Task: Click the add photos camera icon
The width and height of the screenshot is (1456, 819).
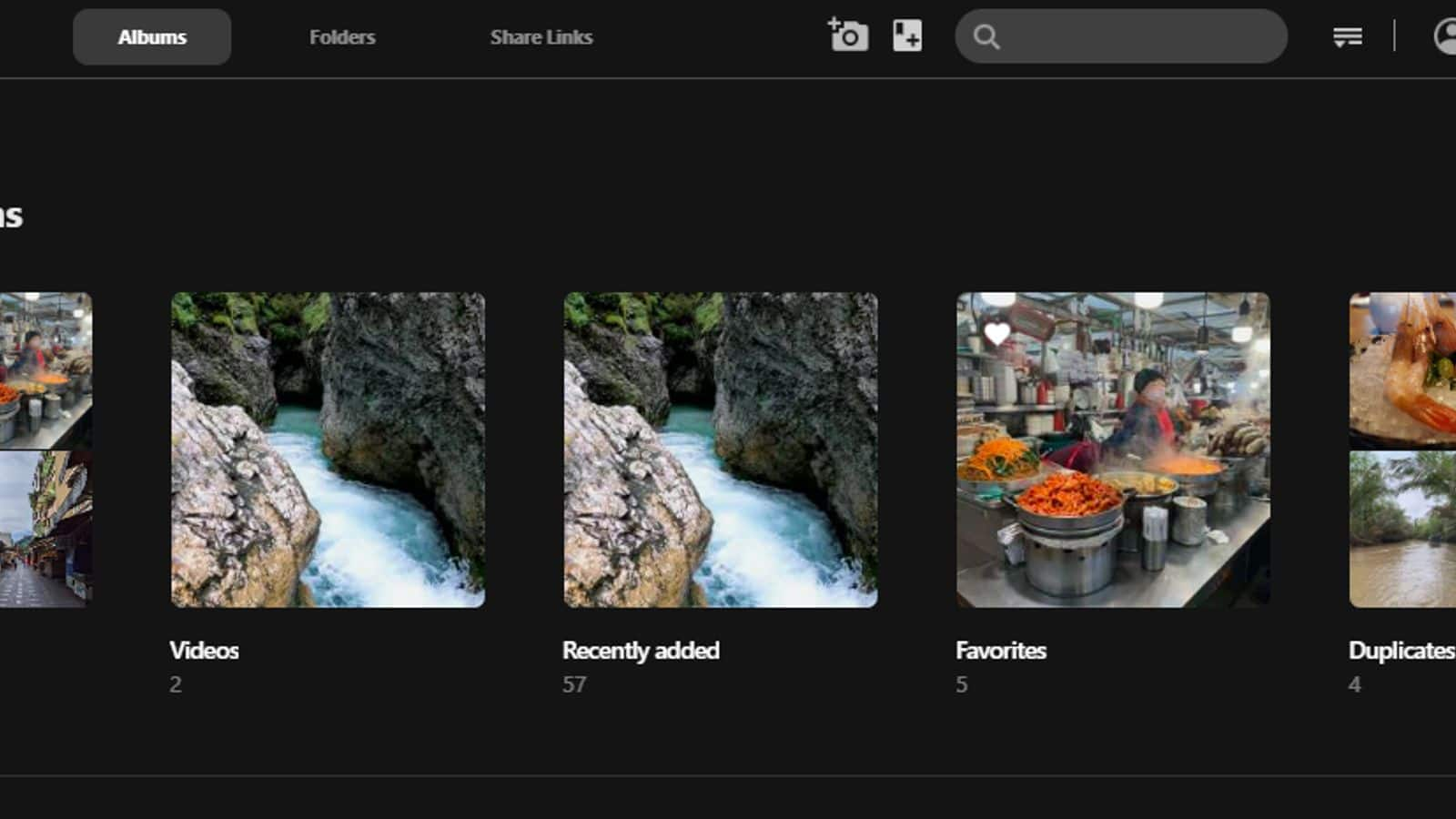Action: (x=848, y=35)
